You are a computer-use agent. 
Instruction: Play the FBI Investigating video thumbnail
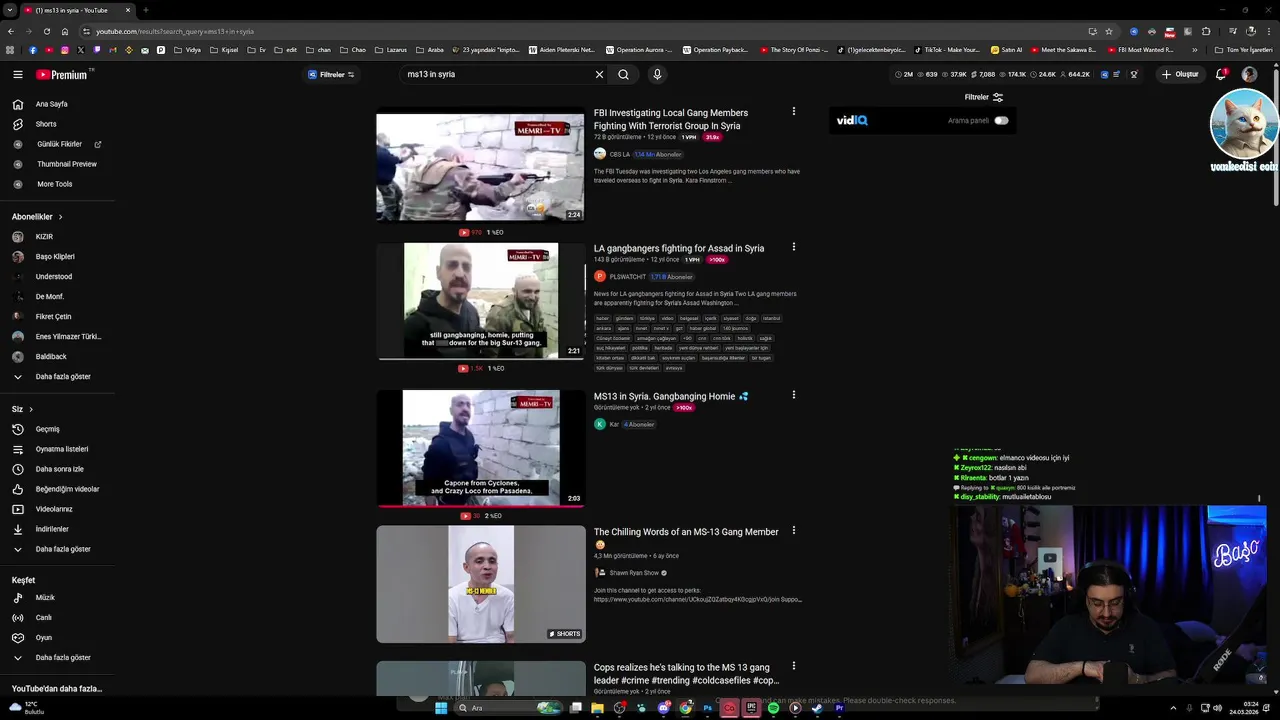pos(480,166)
